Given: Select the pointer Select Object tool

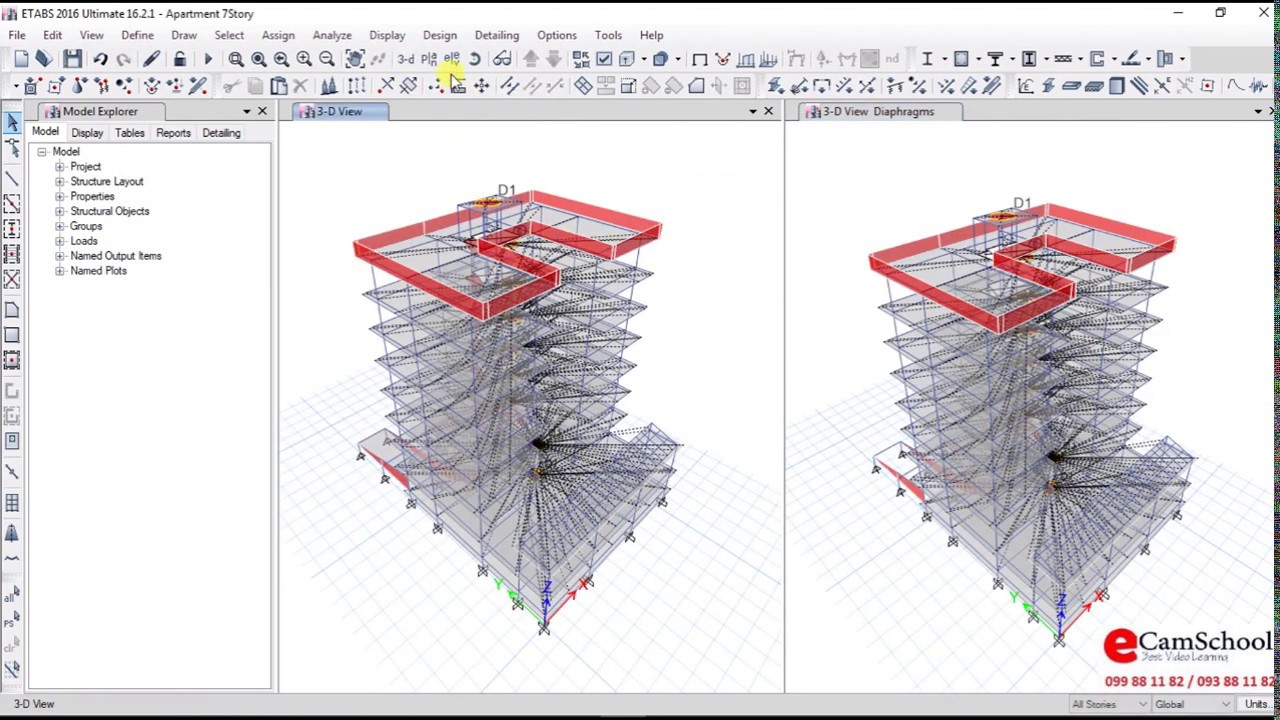Looking at the screenshot, I should [12, 122].
